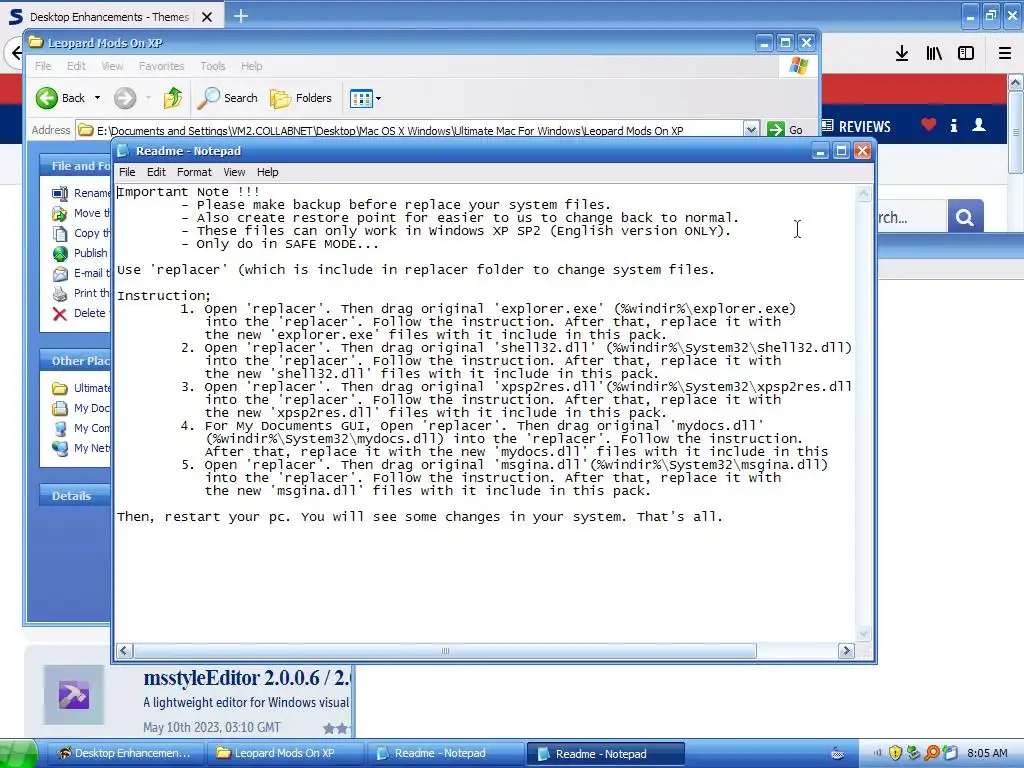This screenshot has height=768, width=1024.
Task: Collapse the File and Folder Tasks header
Action: point(74,166)
